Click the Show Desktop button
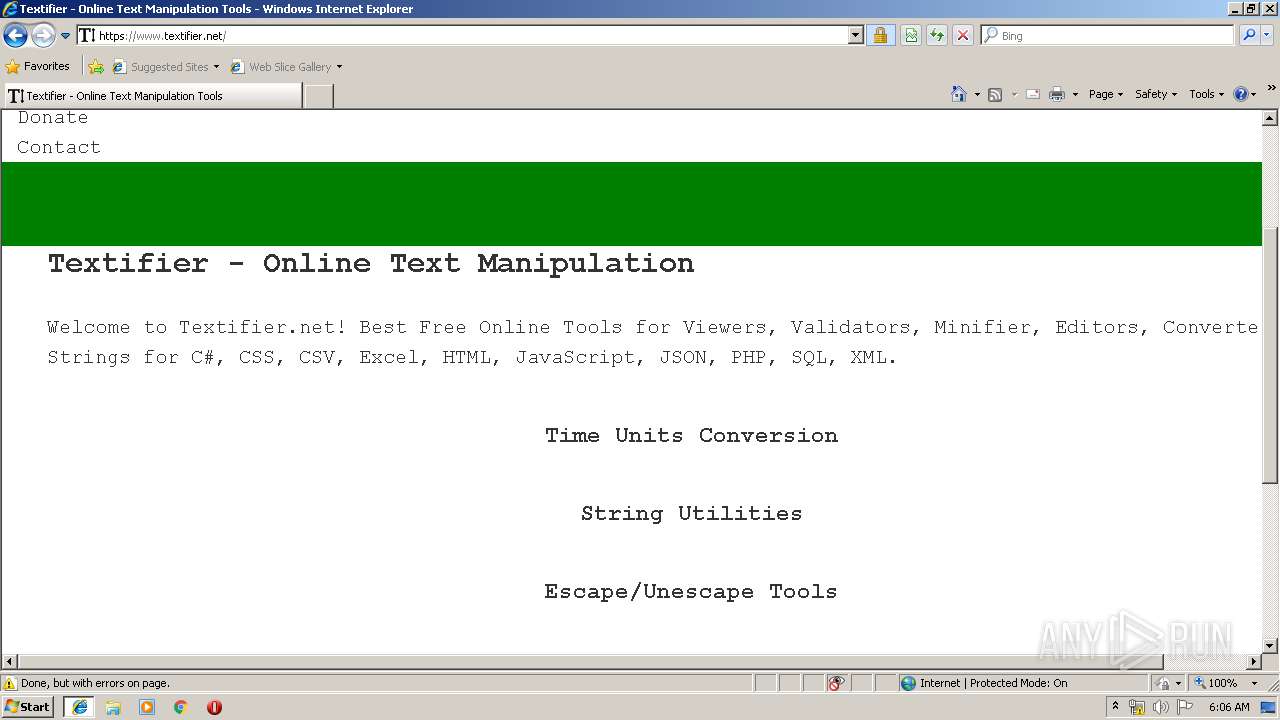This screenshot has width=1280, height=720. click(1270, 707)
